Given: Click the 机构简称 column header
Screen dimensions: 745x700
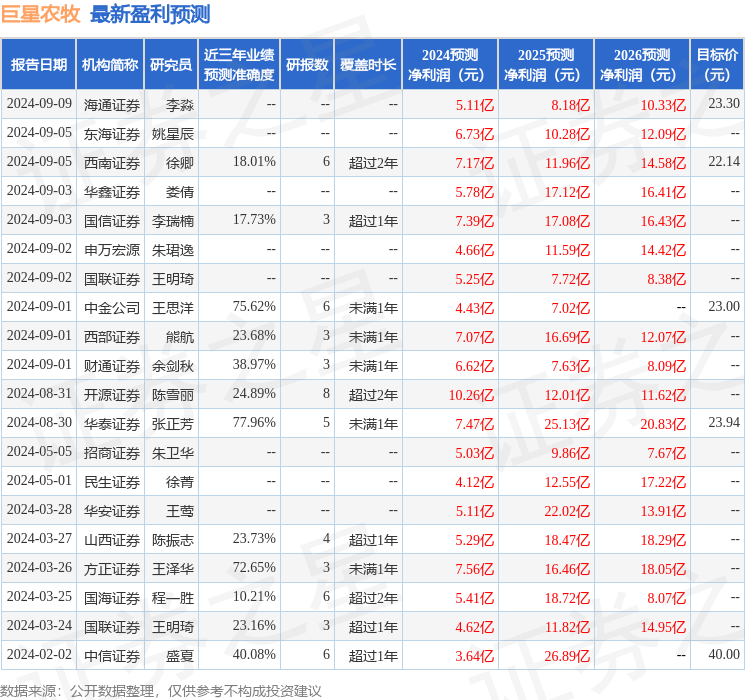Looking at the screenshot, I should coord(110,65).
